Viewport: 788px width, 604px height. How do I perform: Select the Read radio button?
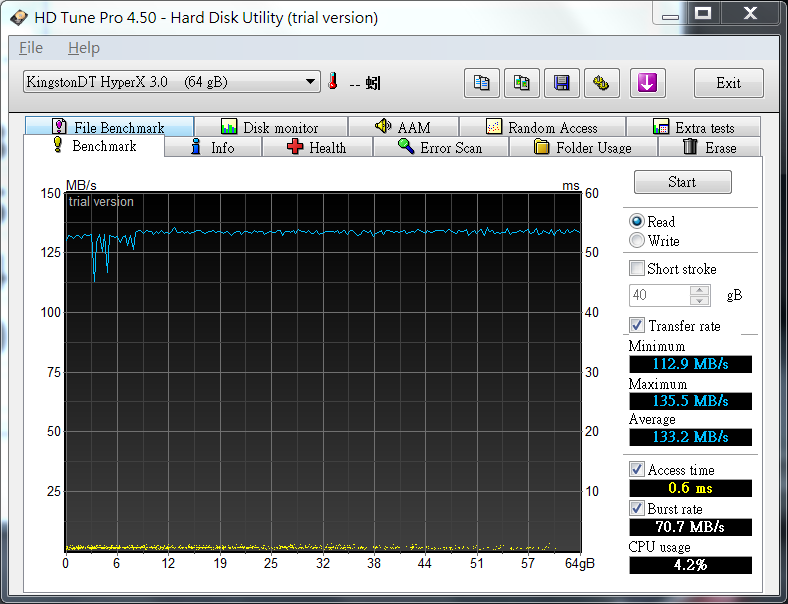click(637, 221)
